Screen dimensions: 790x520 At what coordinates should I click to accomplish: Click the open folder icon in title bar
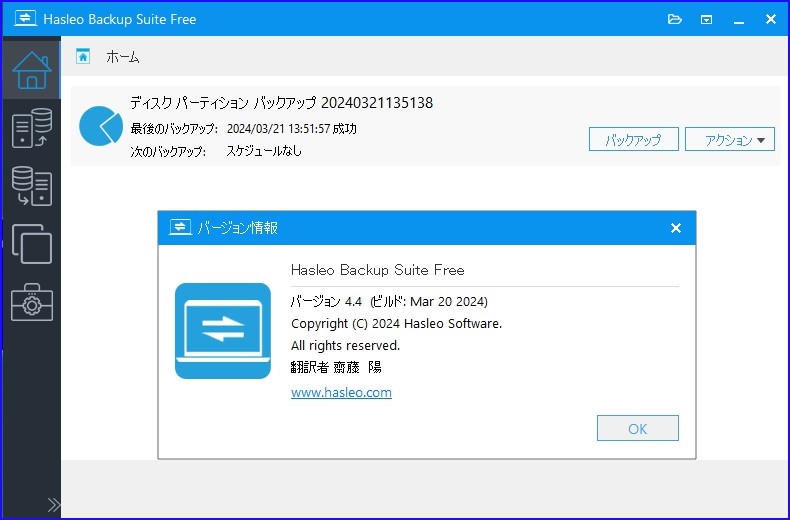675,19
